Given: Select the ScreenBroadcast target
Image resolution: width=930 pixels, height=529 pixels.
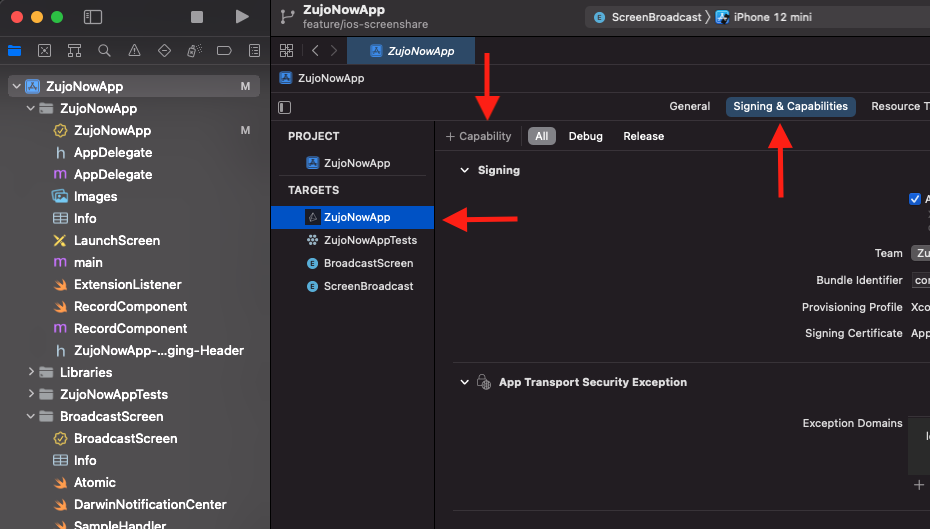Looking at the screenshot, I should [360, 286].
